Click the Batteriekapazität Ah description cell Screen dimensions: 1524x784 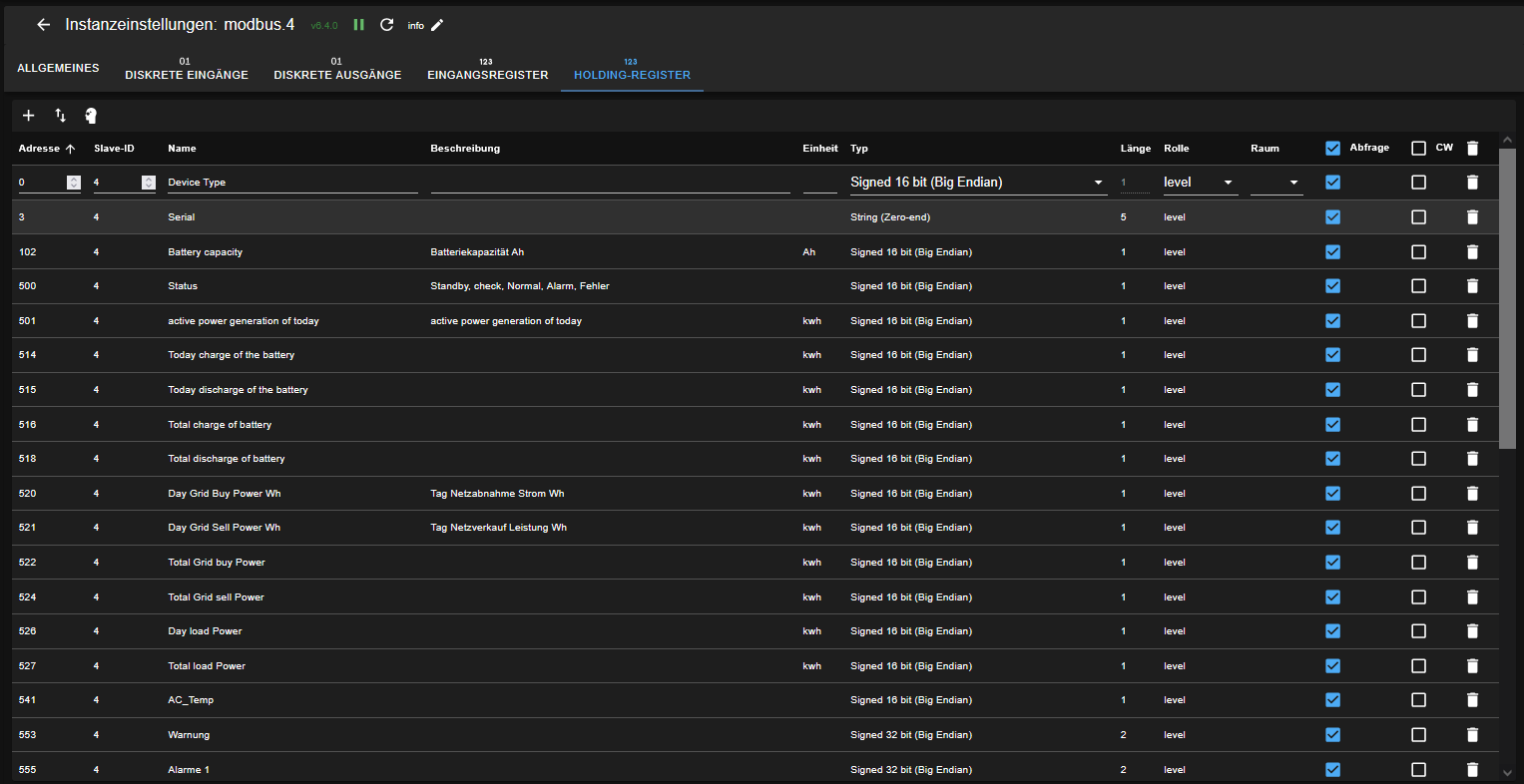click(477, 252)
